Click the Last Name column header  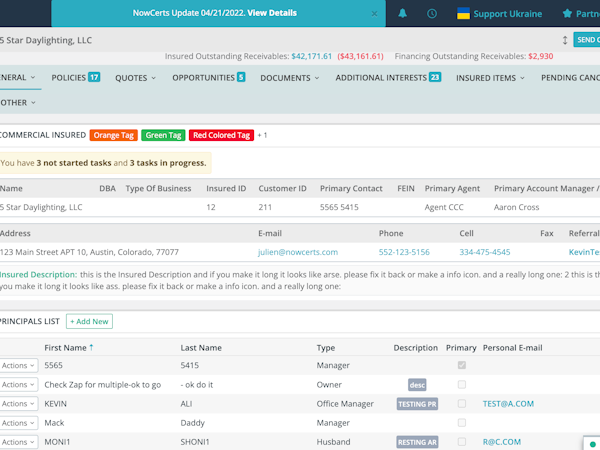tap(201, 348)
